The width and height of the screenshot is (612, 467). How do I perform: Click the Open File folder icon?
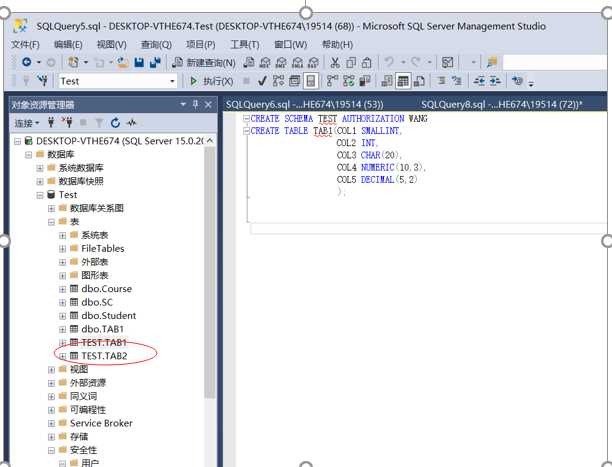pyautogui.click(x=123, y=62)
